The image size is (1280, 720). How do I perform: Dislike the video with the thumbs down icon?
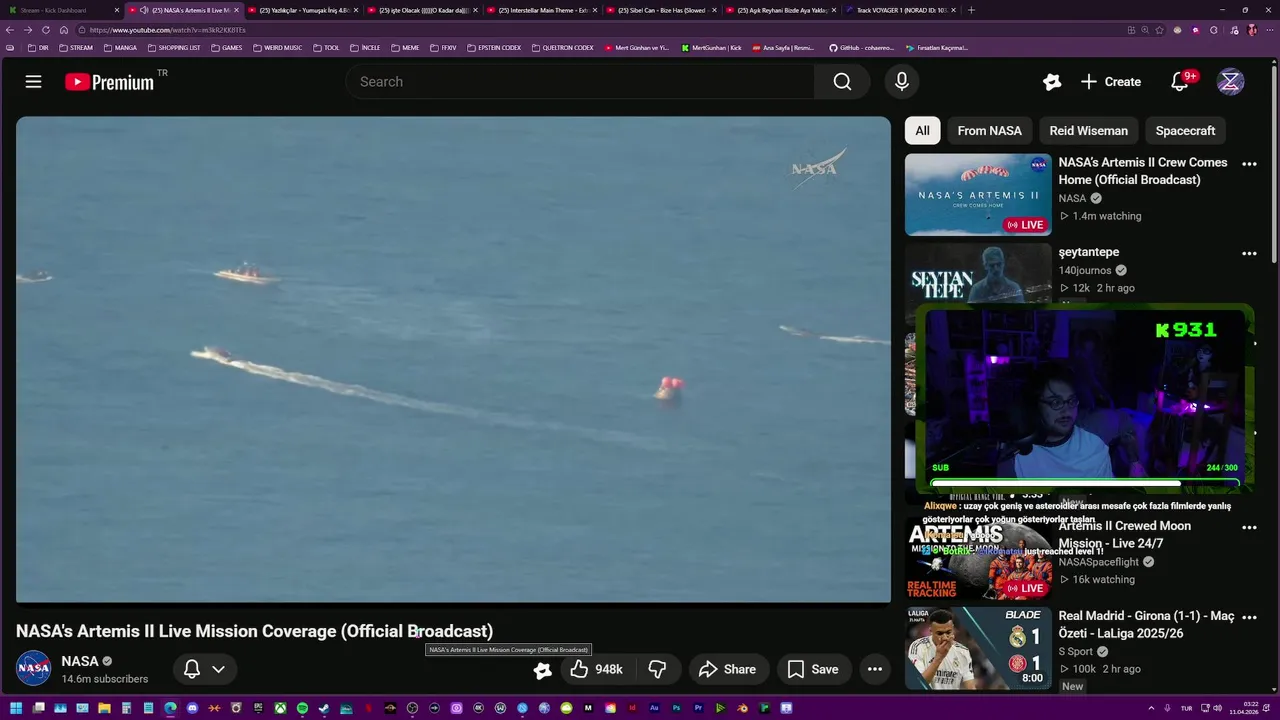point(657,669)
